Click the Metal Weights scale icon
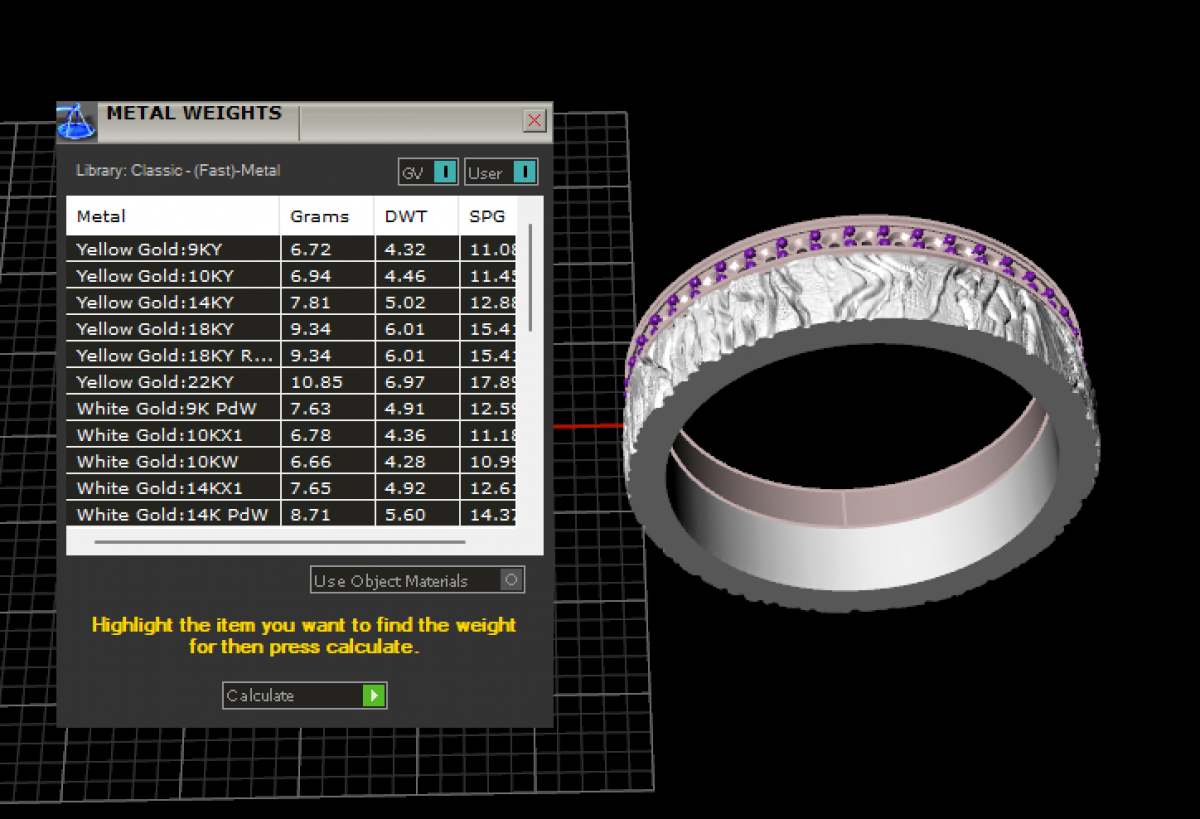Image resolution: width=1200 pixels, height=819 pixels. point(76,122)
